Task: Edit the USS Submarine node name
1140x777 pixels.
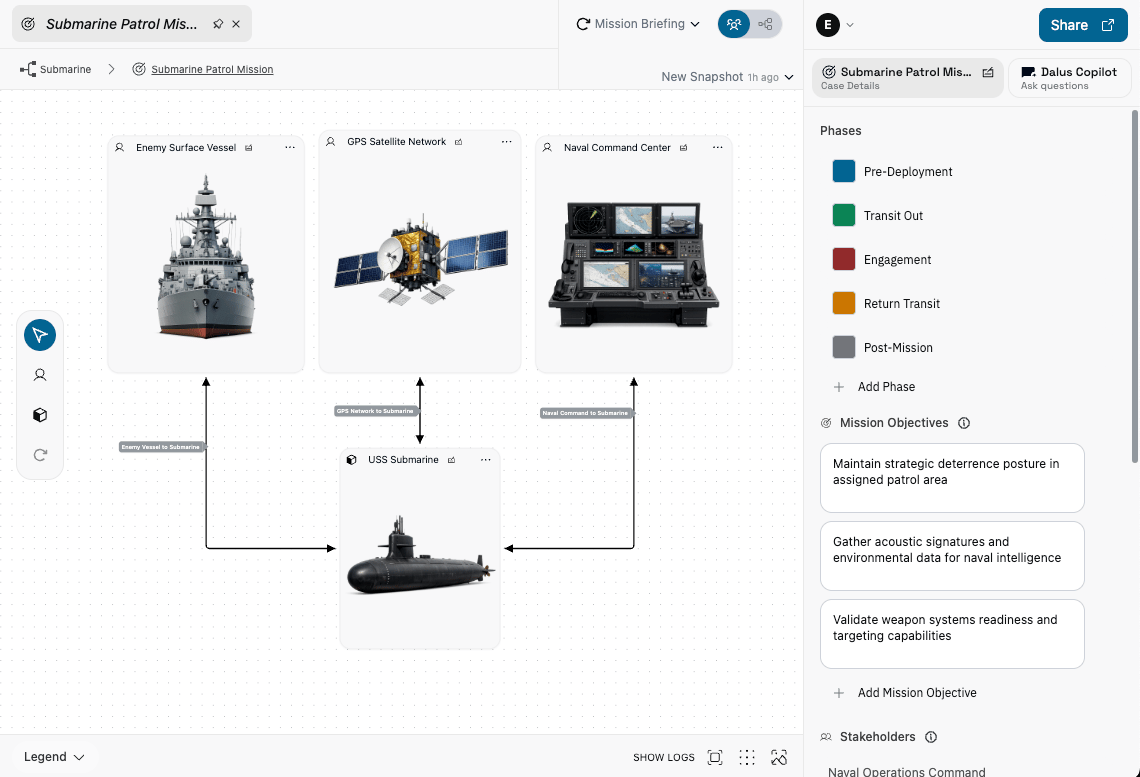Action: pos(451,460)
